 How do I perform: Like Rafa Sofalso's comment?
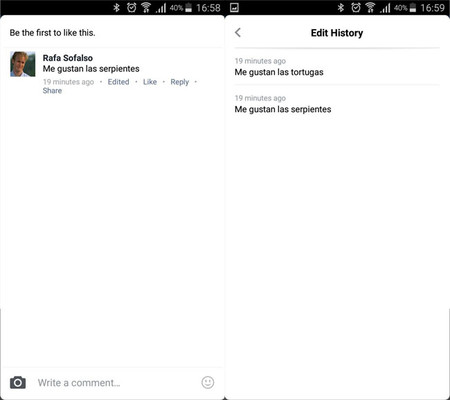(x=150, y=82)
